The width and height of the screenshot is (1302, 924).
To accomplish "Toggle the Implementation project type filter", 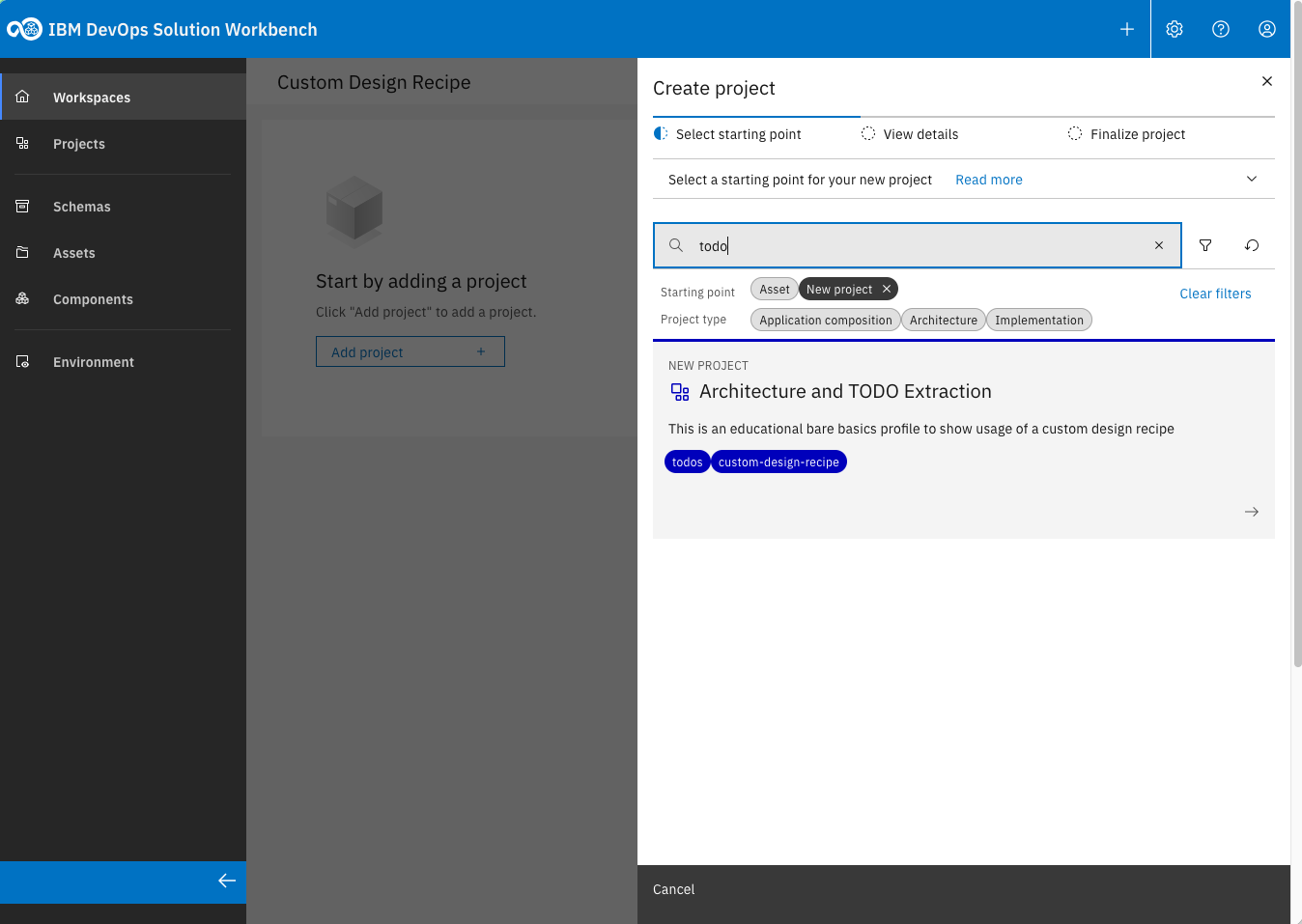I will (x=1039, y=320).
